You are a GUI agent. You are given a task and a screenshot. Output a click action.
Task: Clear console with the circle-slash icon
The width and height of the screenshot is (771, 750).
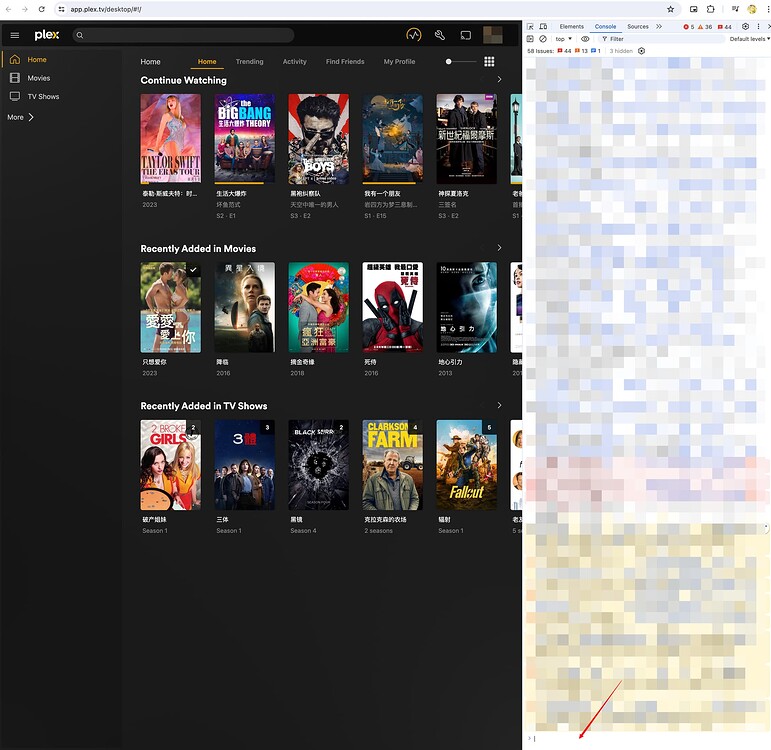[x=543, y=39]
